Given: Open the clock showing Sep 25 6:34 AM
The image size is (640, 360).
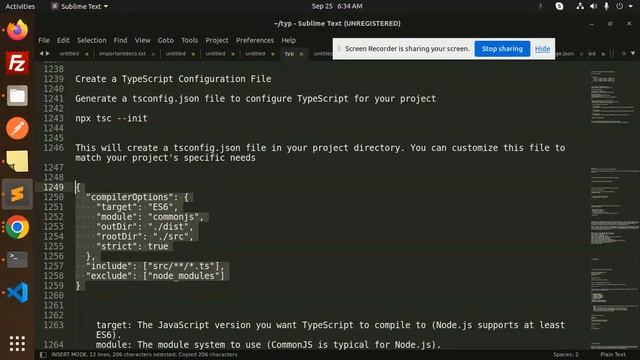Looking at the screenshot, I should tap(337, 6).
